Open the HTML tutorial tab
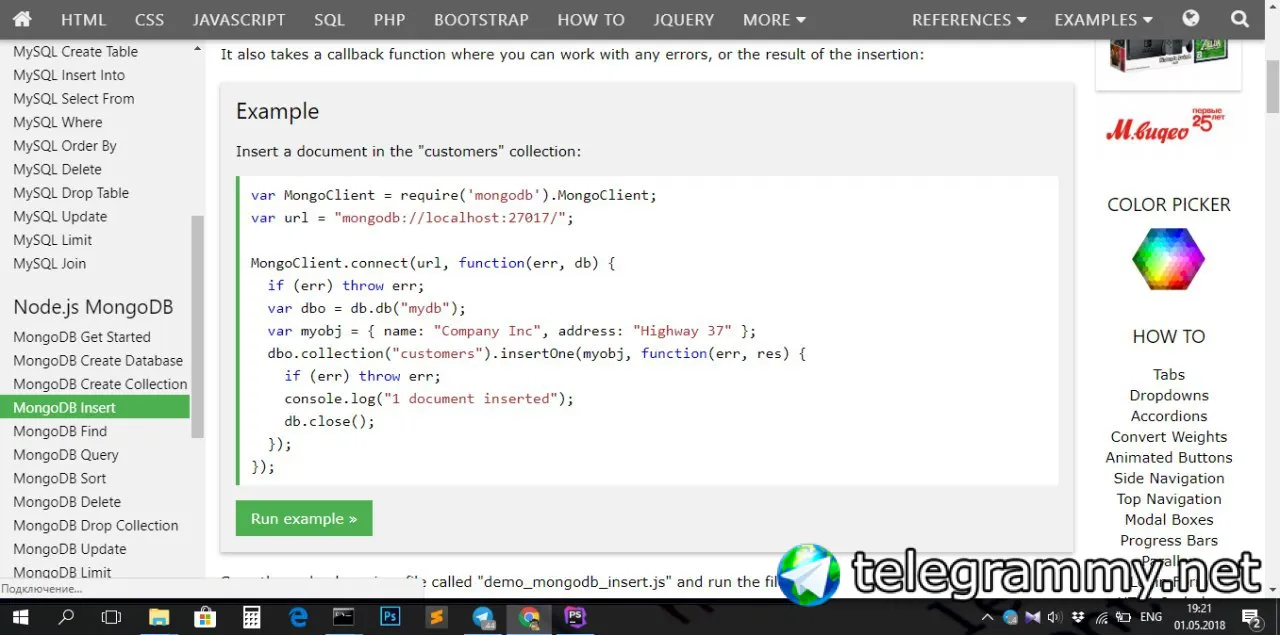The image size is (1280, 635). tap(83, 19)
